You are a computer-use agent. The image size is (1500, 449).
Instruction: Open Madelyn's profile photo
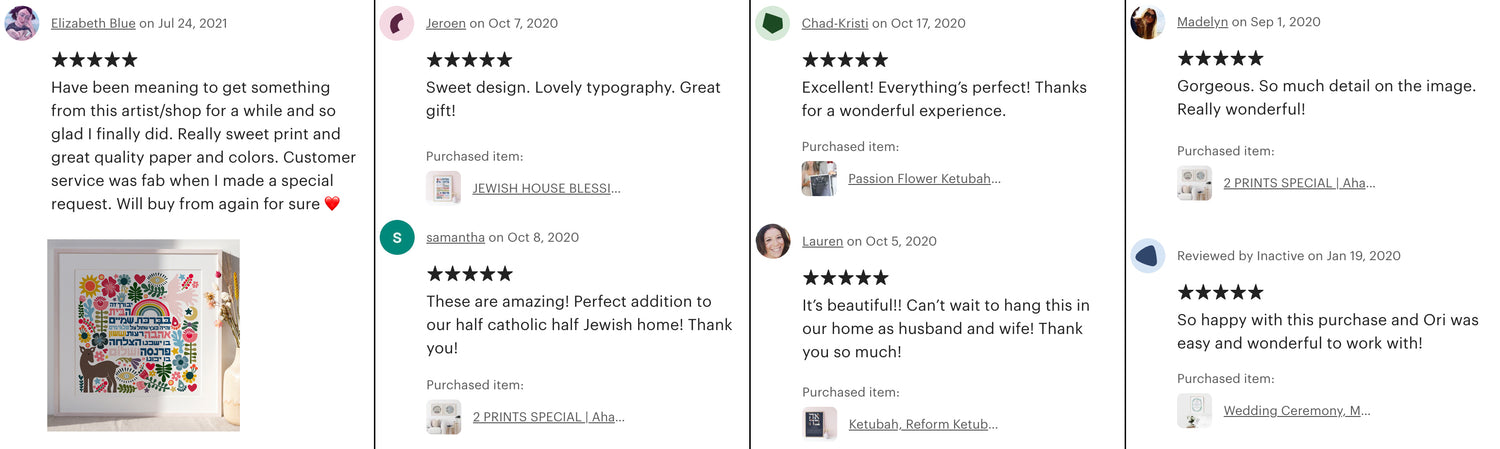pos(1147,22)
